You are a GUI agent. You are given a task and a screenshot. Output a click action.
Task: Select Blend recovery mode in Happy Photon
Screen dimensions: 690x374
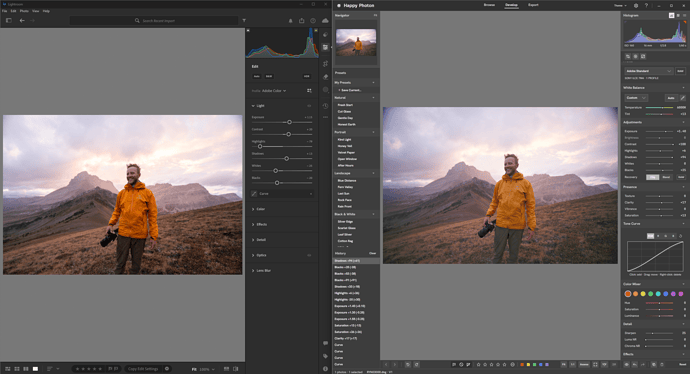click(666, 177)
